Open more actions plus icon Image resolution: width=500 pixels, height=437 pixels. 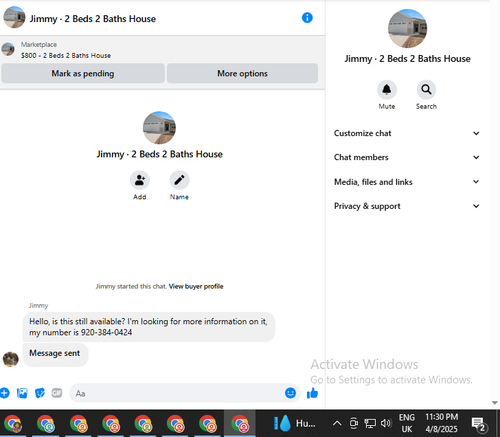pyautogui.click(x=4, y=393)
